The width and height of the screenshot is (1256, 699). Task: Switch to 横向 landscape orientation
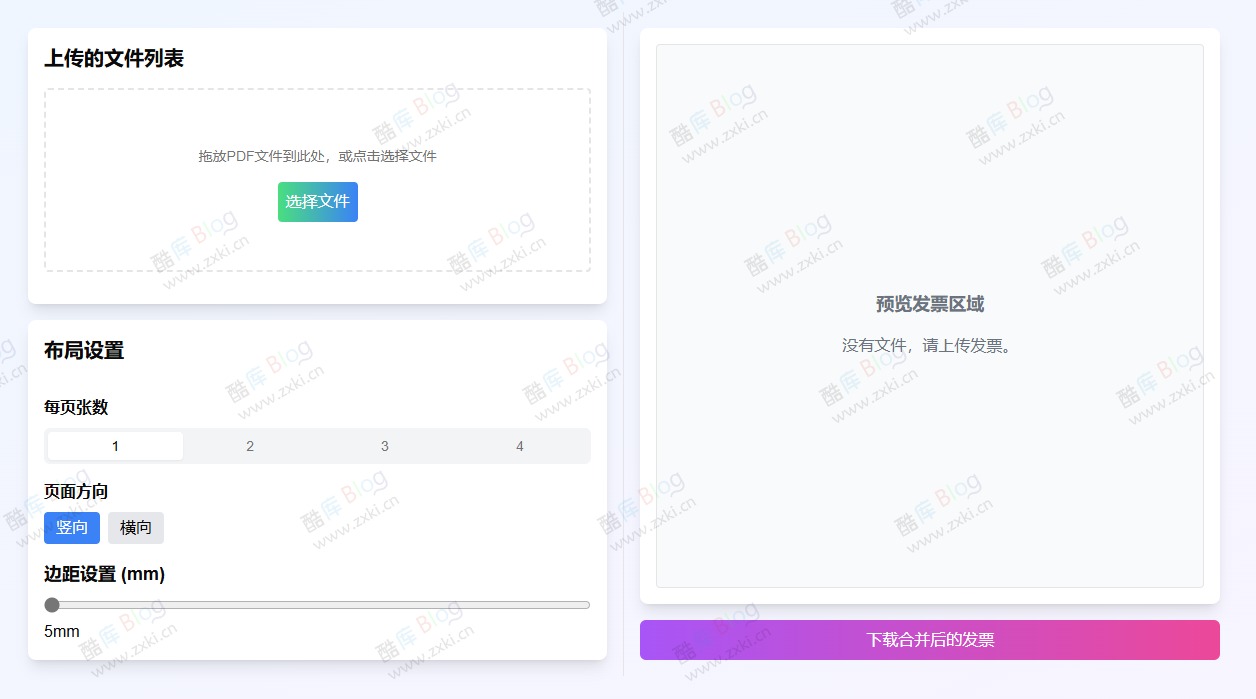[x=135, y=527]
